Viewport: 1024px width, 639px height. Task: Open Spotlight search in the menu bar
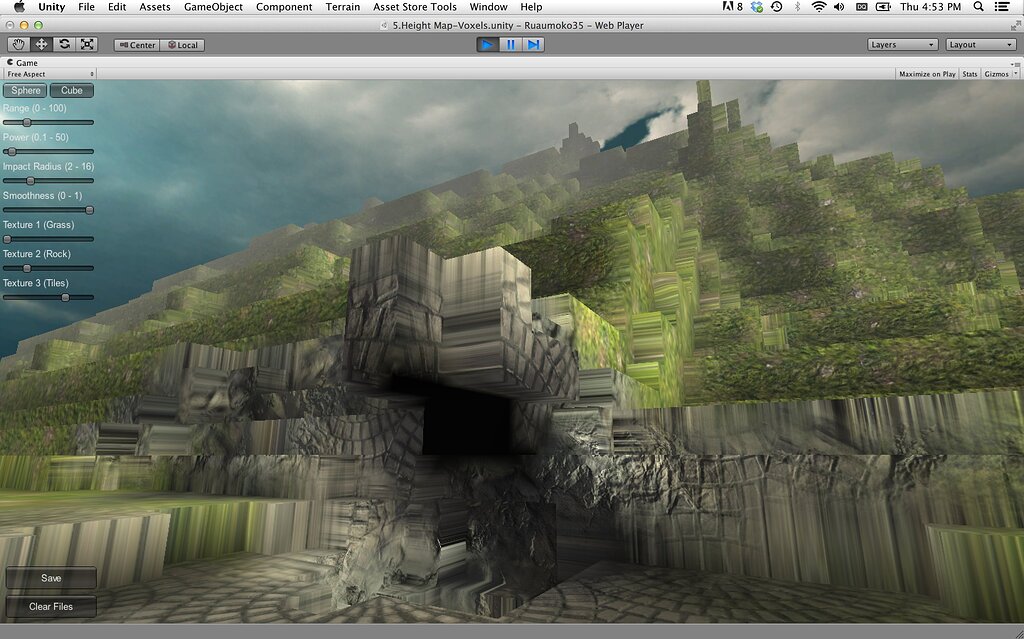pyautogui.click(x=978, y=7)
